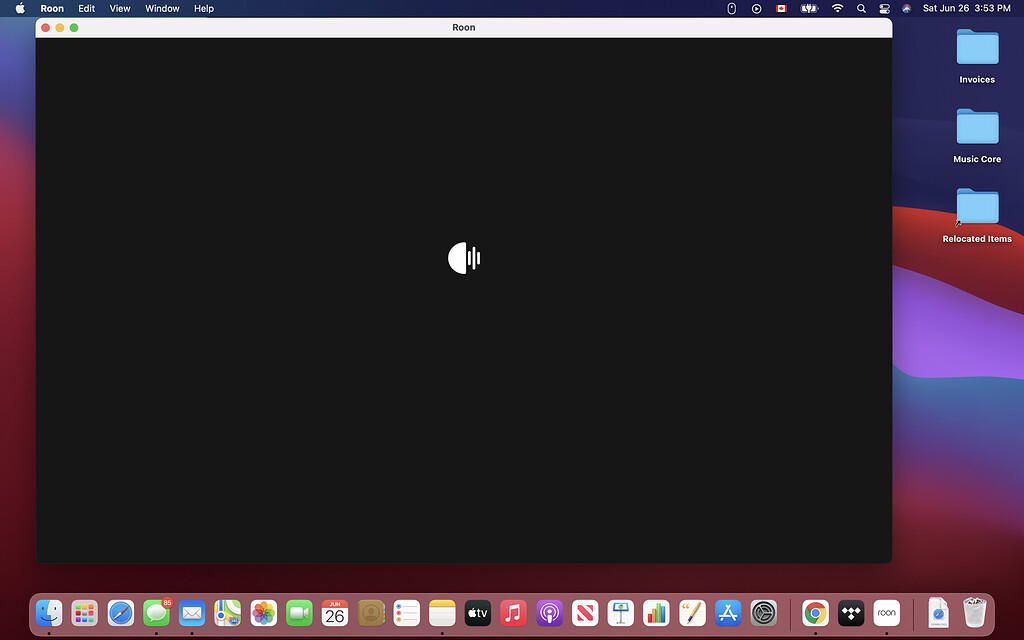Open Google Chrome from the Dock

[814, 613]
